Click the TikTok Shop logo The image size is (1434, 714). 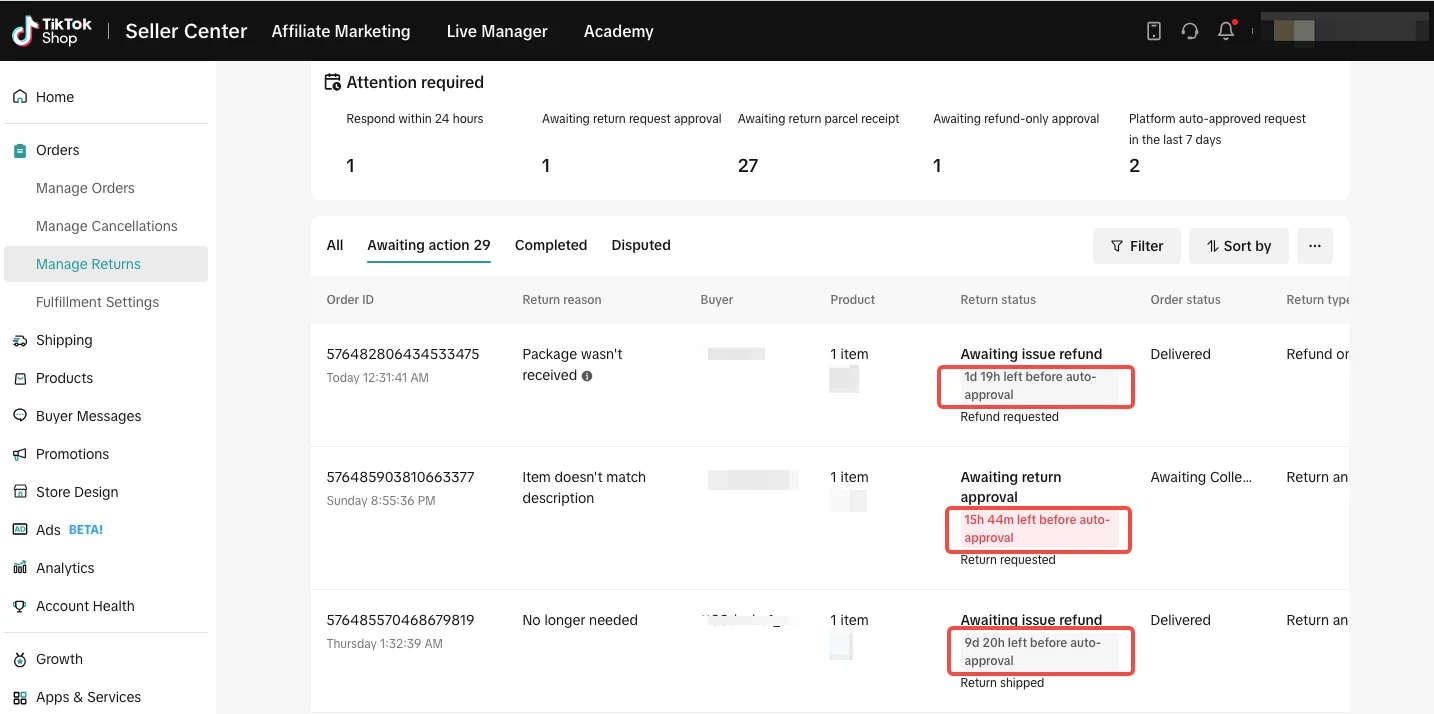click(52, 31)
